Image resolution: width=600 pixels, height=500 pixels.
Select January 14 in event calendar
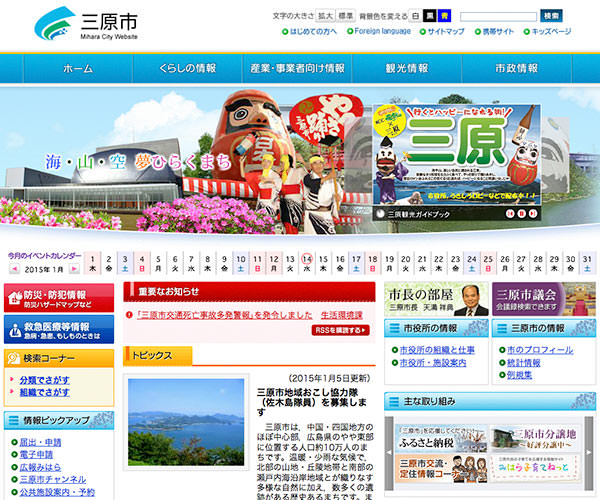[307, 262]
